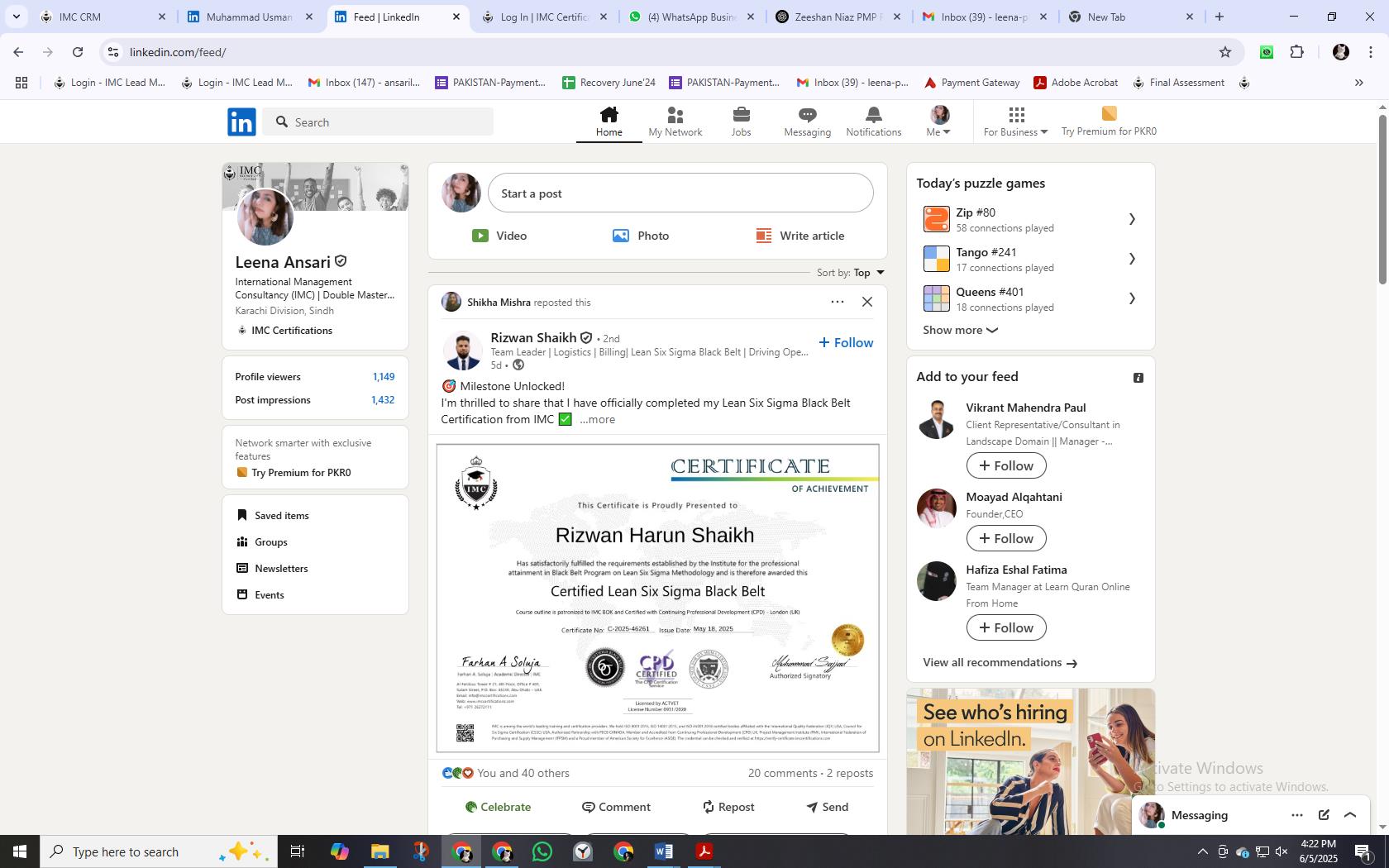Screen dimensions: 1389x868
Task: Open Newsletters in the sidebar
Action: (x=272, y=568)
